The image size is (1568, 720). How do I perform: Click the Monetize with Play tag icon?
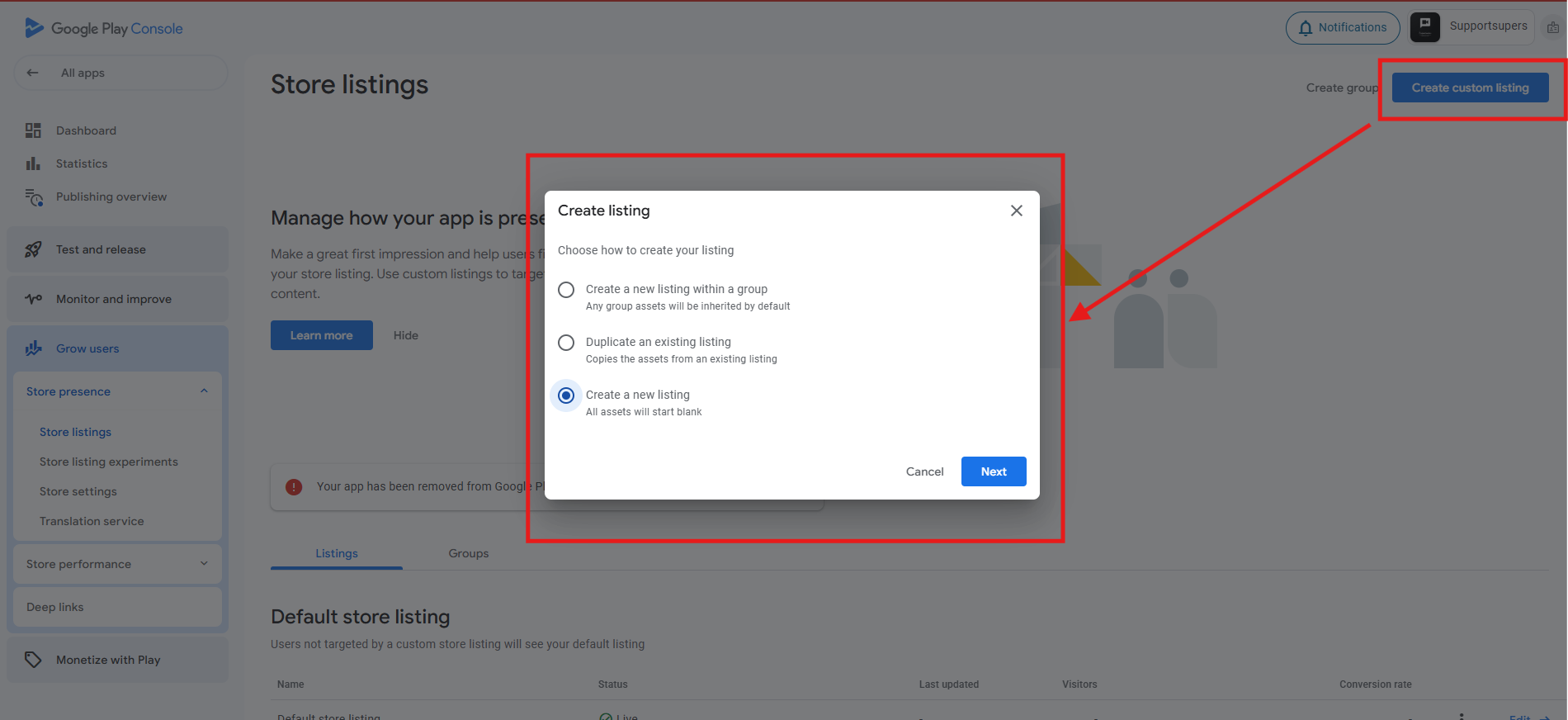(33, 660)
